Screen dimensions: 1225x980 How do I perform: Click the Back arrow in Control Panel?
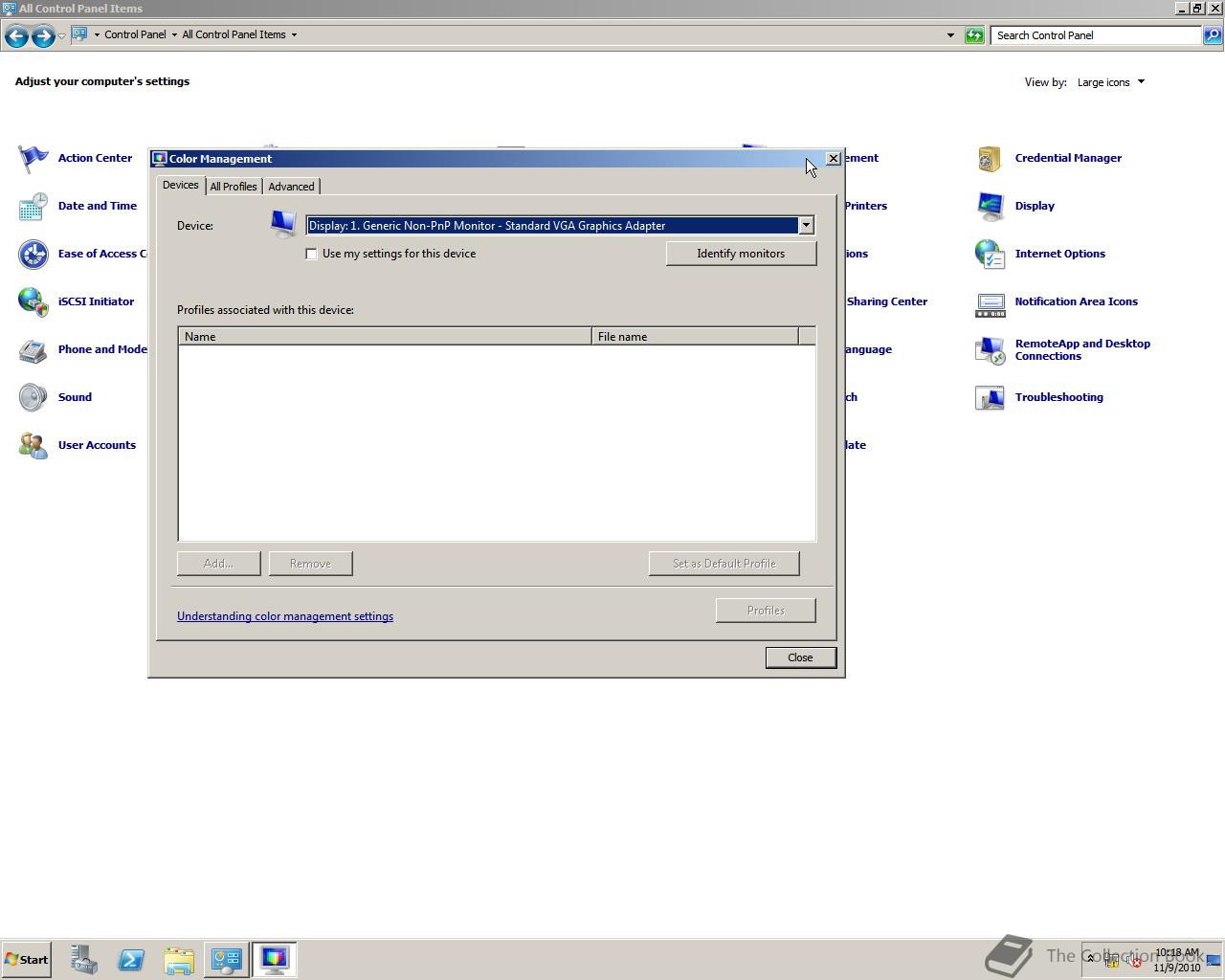(16, 35)
